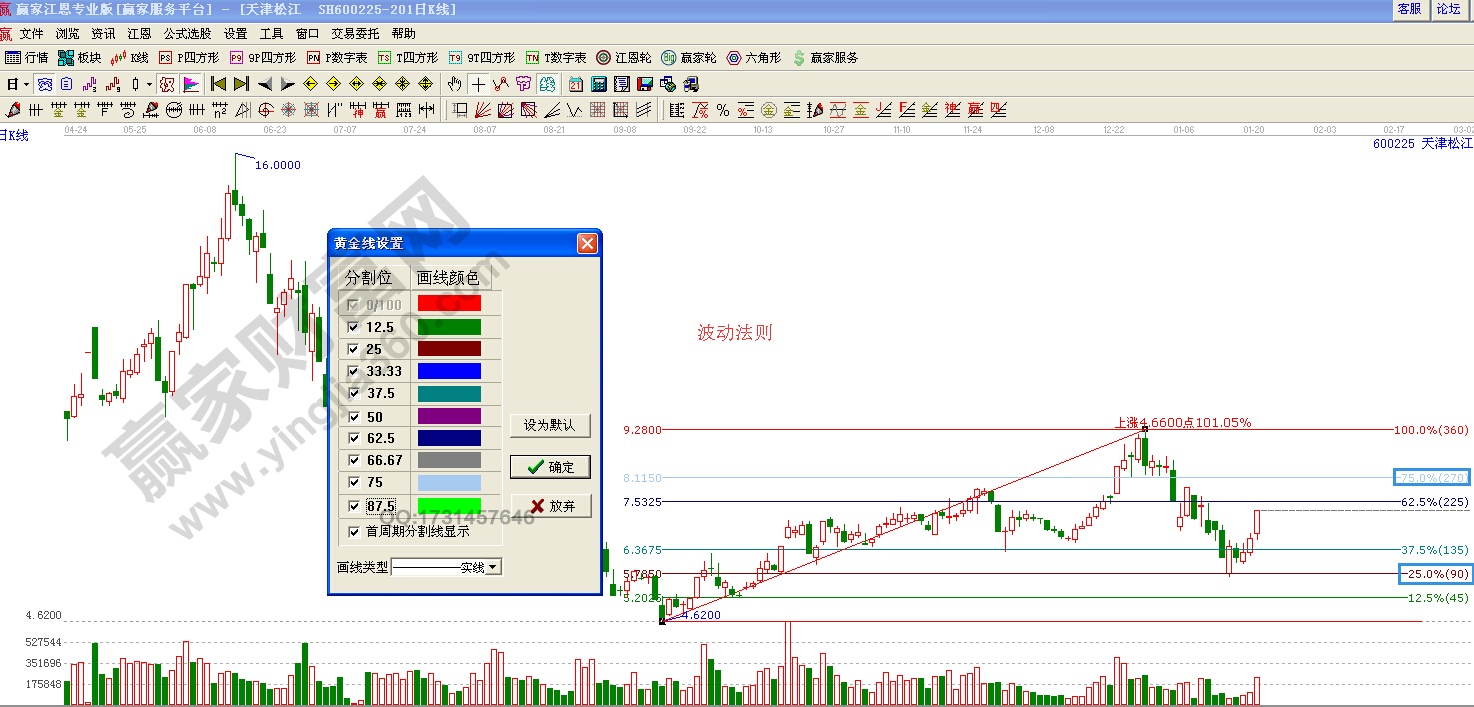
Task: Expand the 画线类型 line type dropdown
Action: tap(492, 567)
